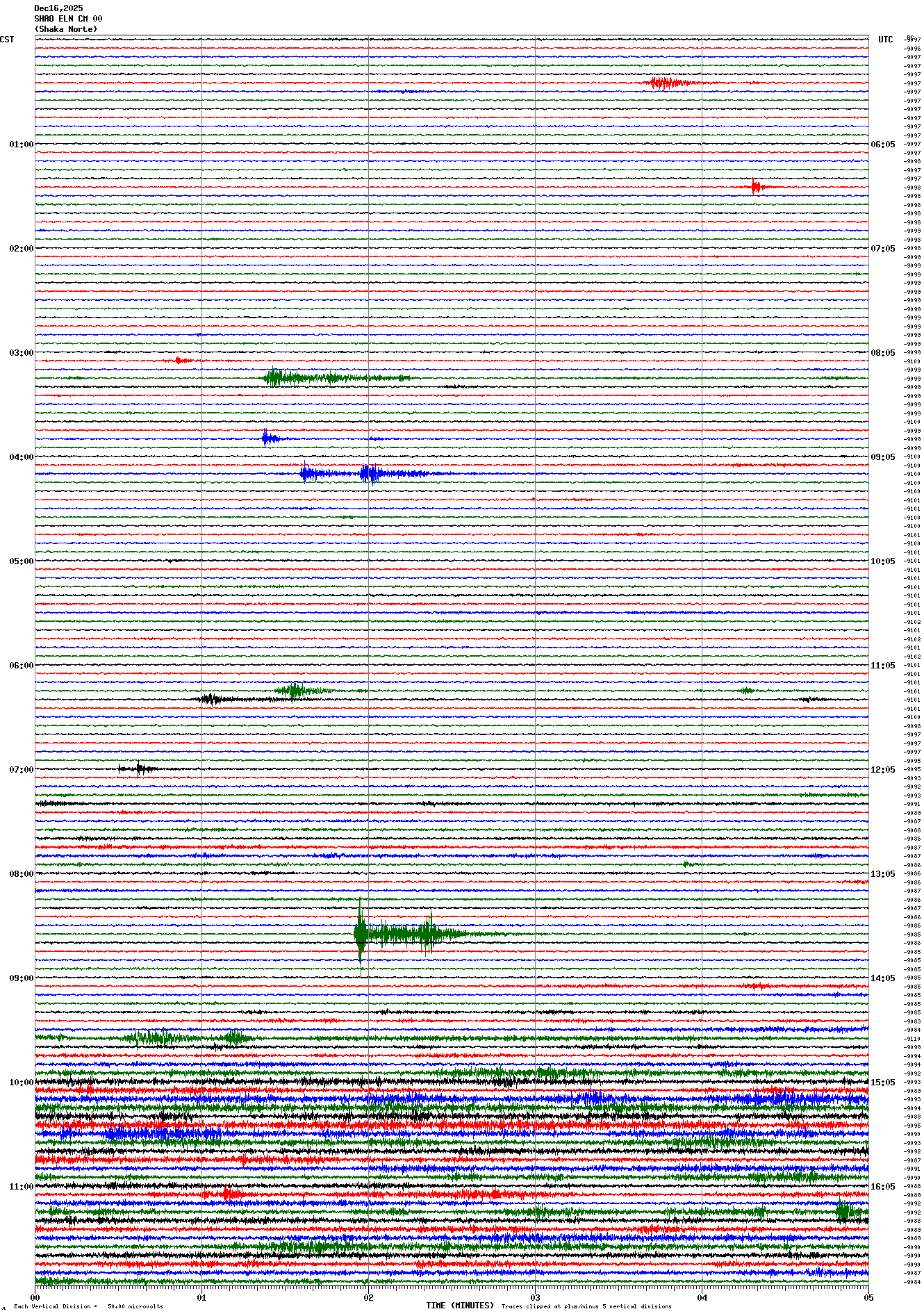Select the 03:00 CST time label
The width and height of the screenshot is (924, 1316).
coord(21,353)
